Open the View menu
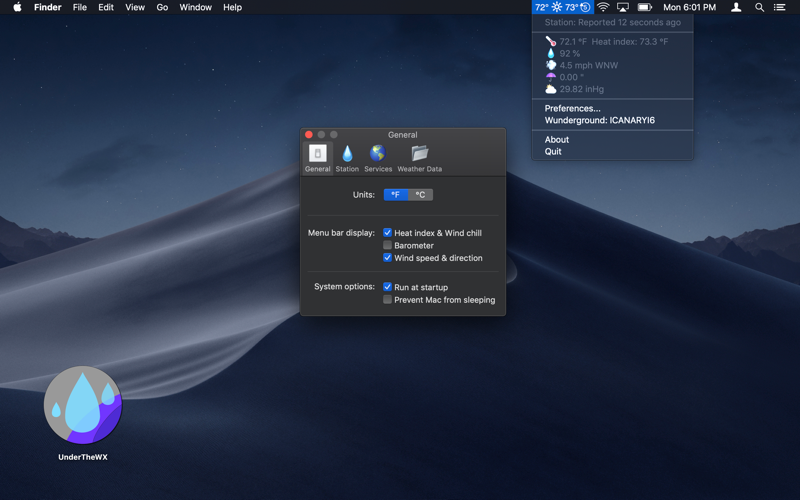 pos(135,7)
